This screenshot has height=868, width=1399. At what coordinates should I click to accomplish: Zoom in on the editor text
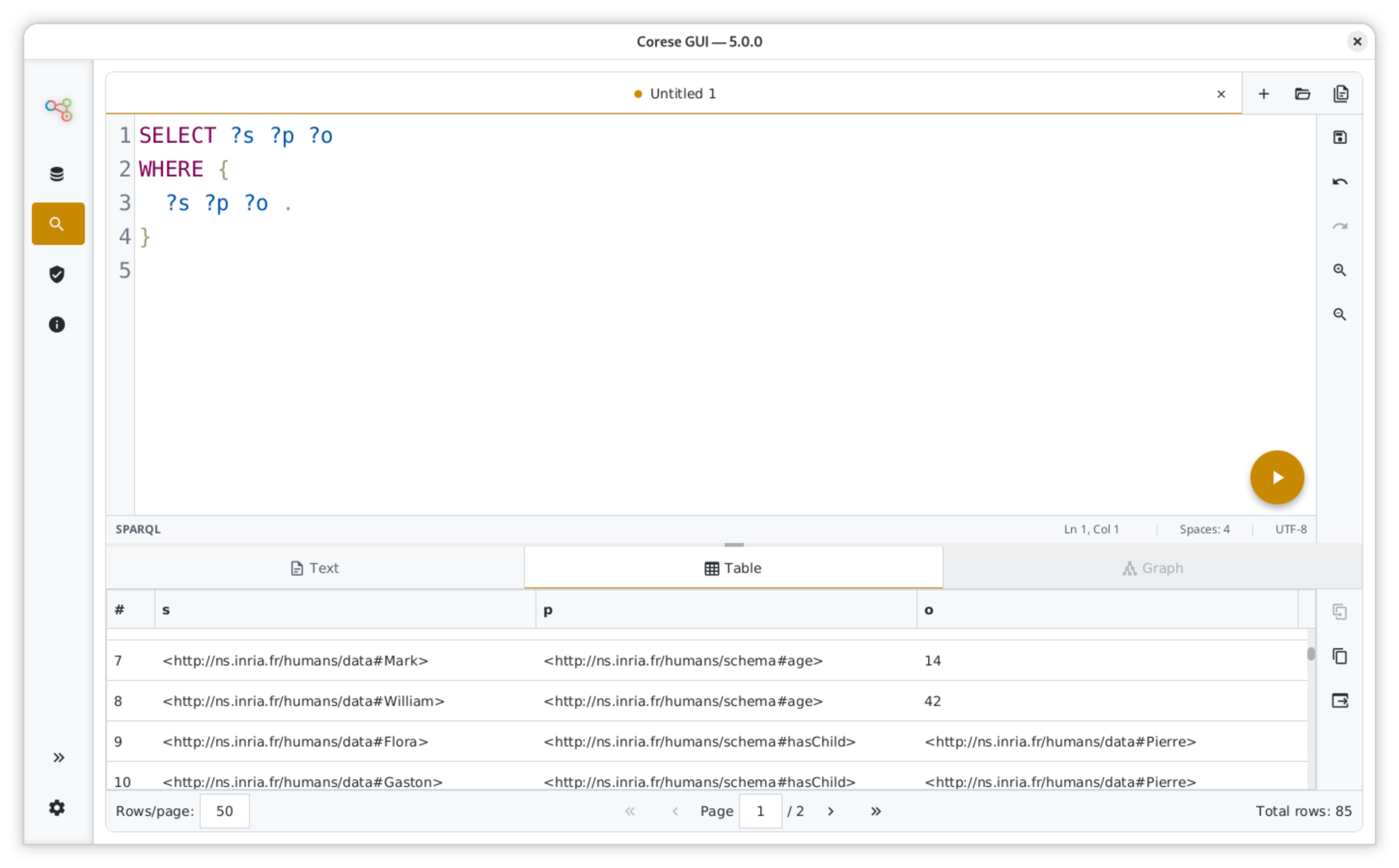[x=1340, y=270]
